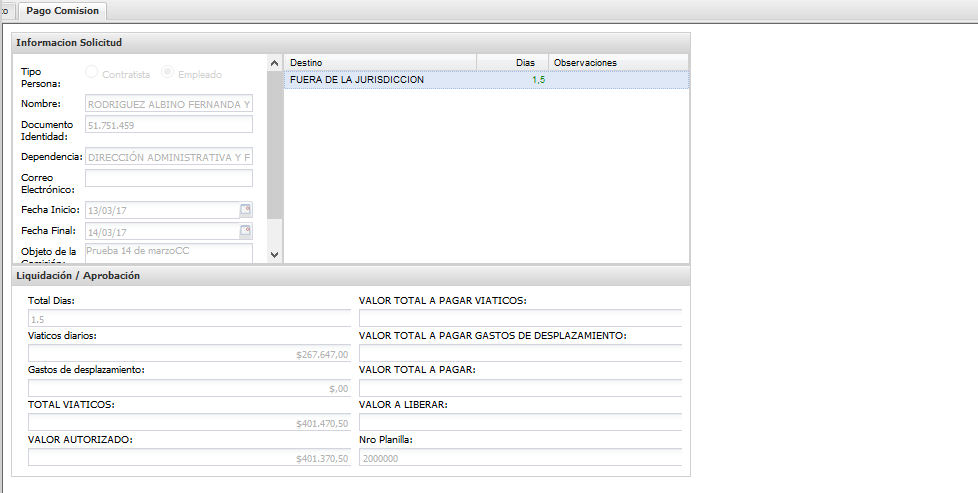The width and height of the screenshot is (978, 493).
Task: Click the Nro Planilla field
Action: [520, 458]
